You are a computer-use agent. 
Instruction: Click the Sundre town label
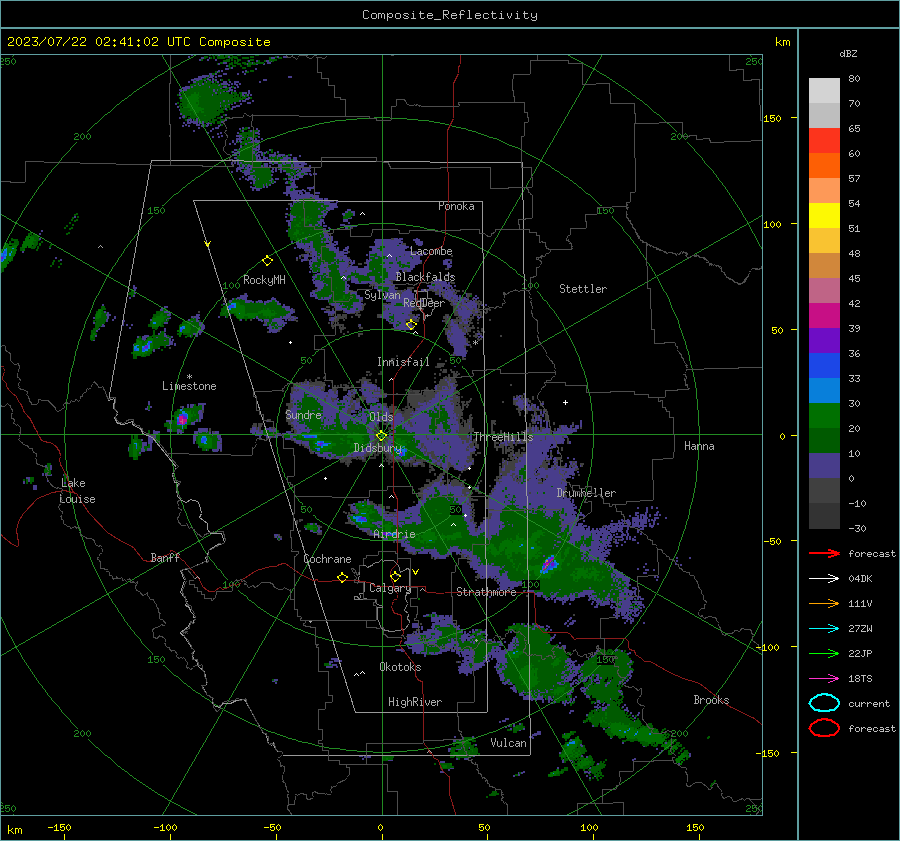tap(303, 414)
